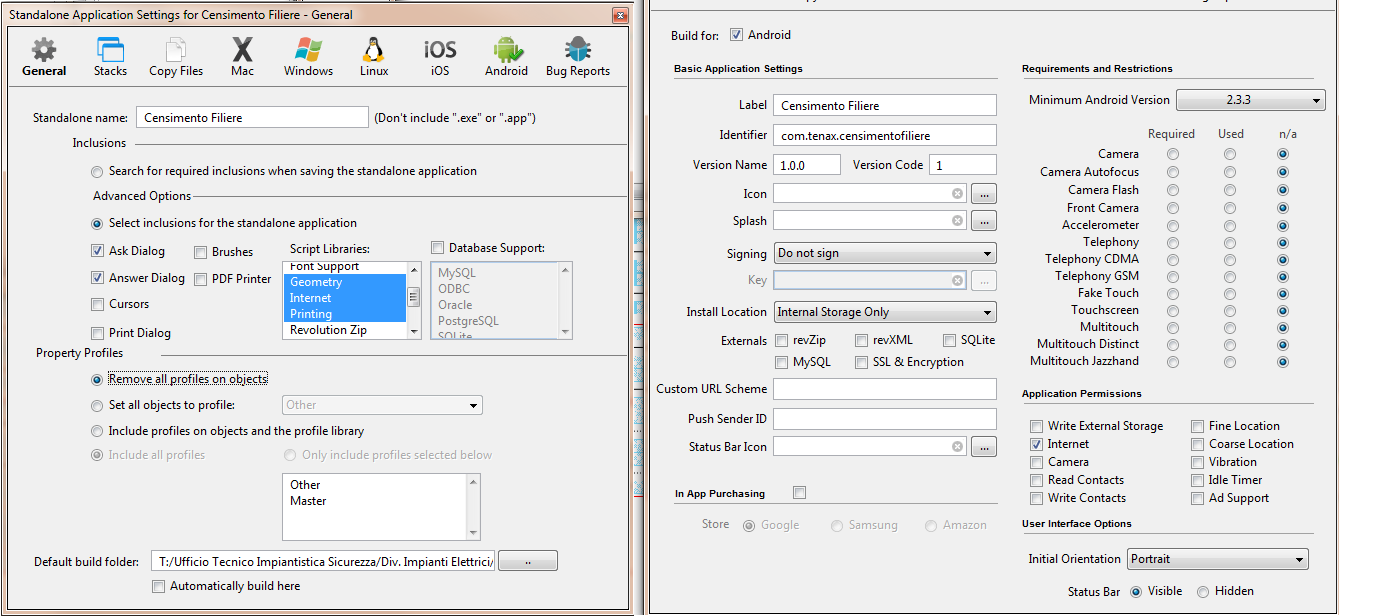
Task: Click the Standalone name field
Action: pos(252,117)
